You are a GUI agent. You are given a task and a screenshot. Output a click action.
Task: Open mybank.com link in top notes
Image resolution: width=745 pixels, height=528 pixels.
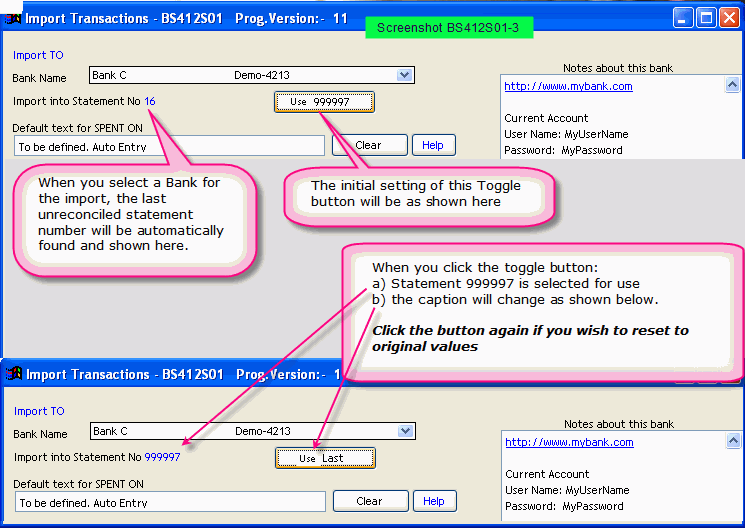(568, 86)
